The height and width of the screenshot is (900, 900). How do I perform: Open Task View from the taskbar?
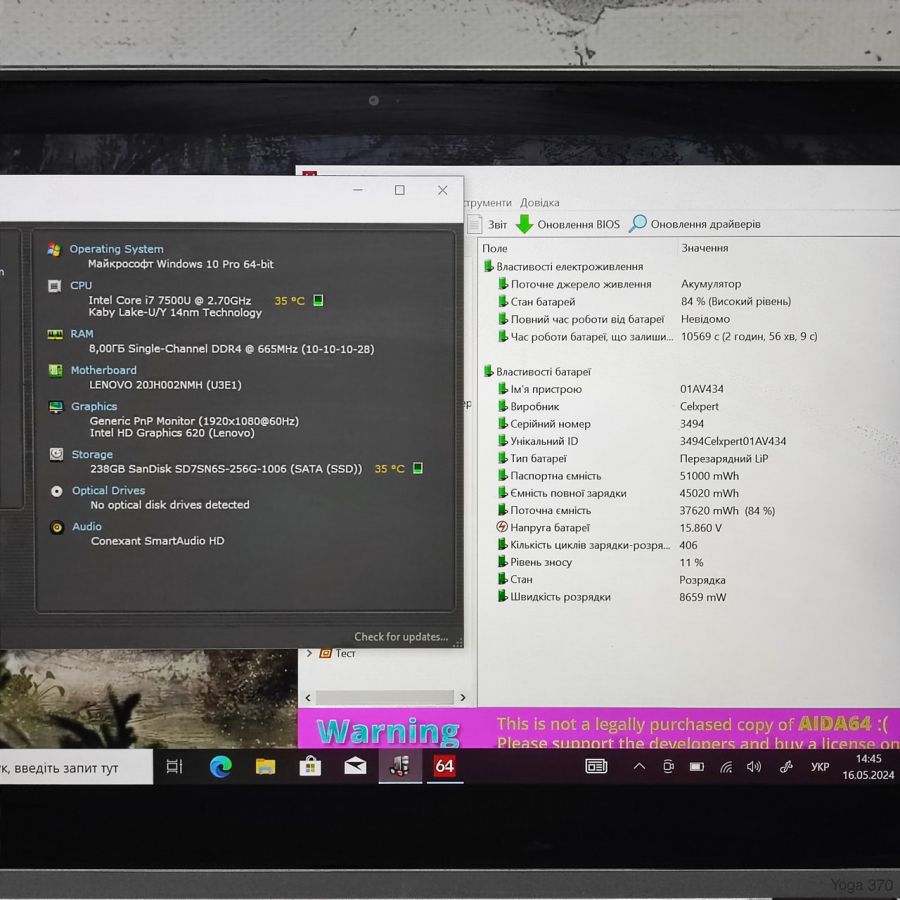click(x=174, y=766)
